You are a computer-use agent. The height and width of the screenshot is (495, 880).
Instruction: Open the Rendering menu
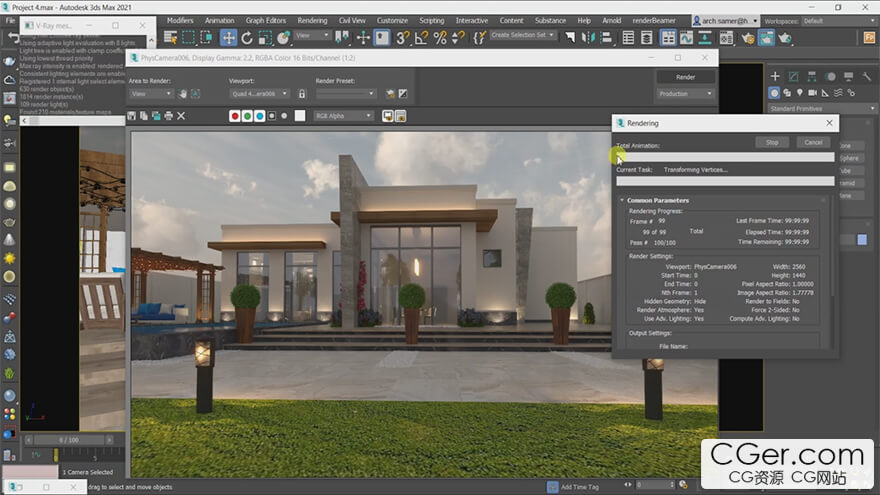tap(312, 20)
